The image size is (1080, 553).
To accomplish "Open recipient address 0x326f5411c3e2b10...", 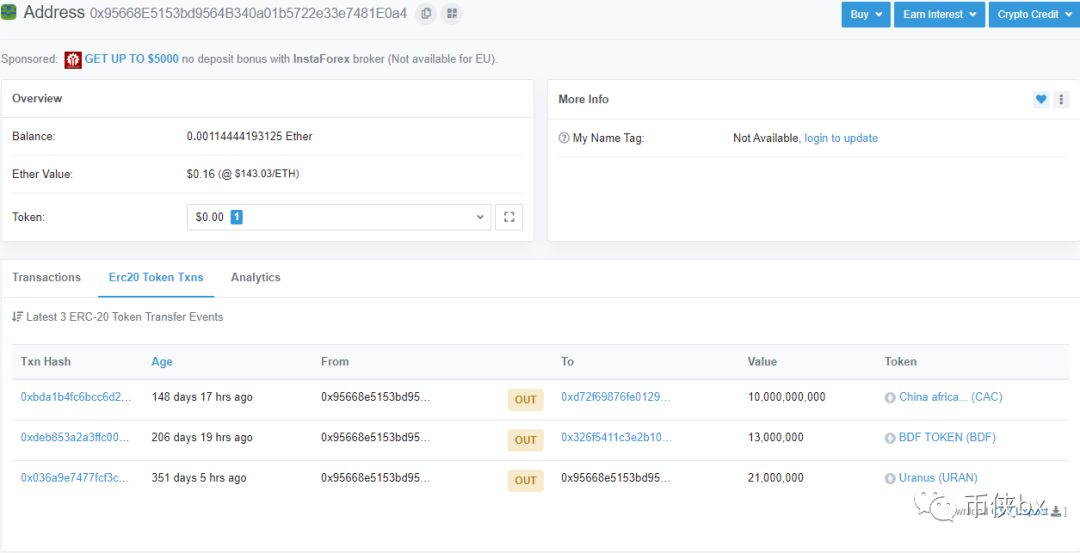I will (x=616, y=438).
